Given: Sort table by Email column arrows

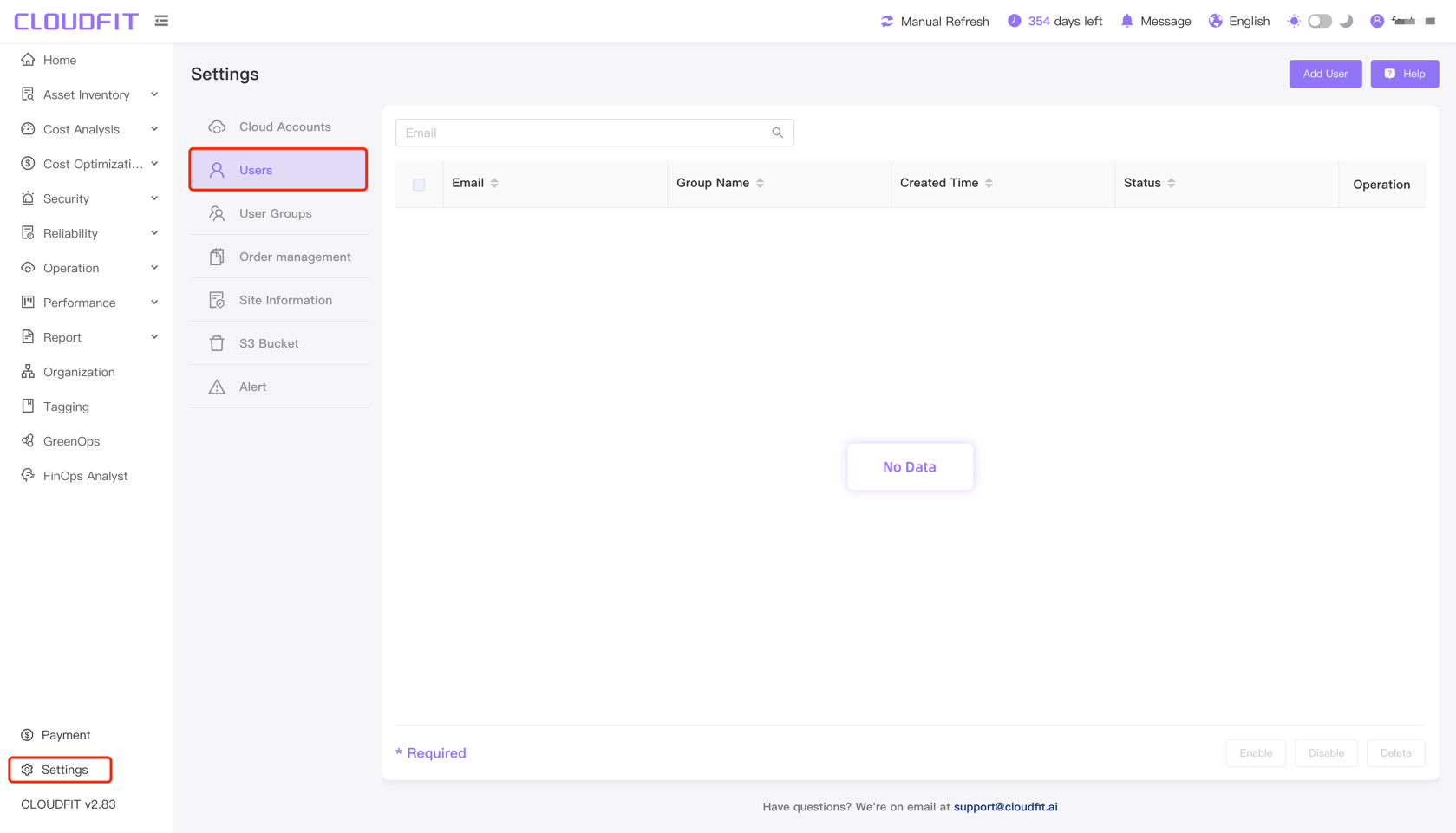Looking at the screenshot, I should click(x=494, y=183).
